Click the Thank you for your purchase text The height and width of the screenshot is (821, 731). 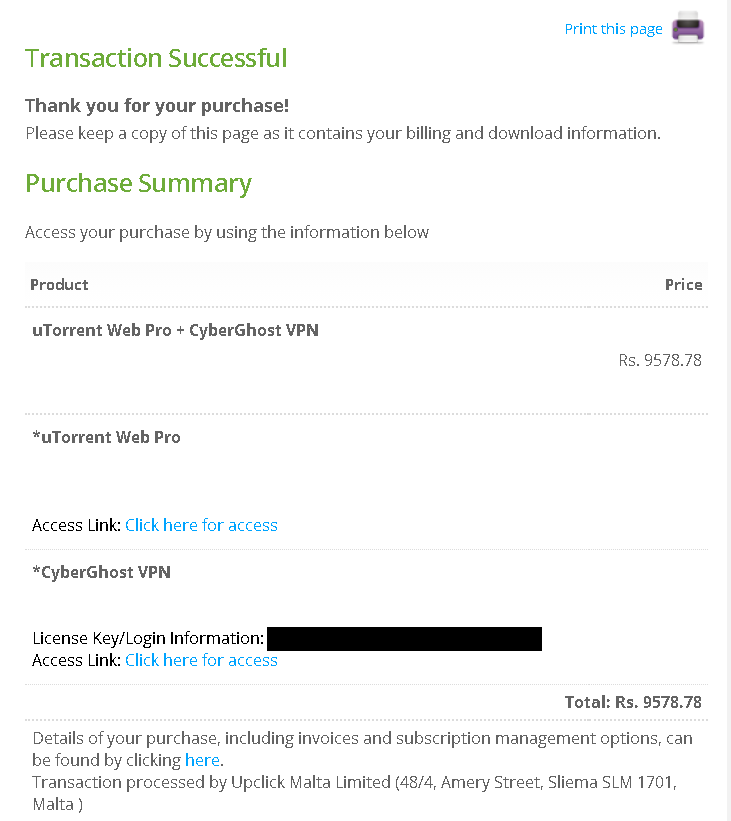click(157, 106)
